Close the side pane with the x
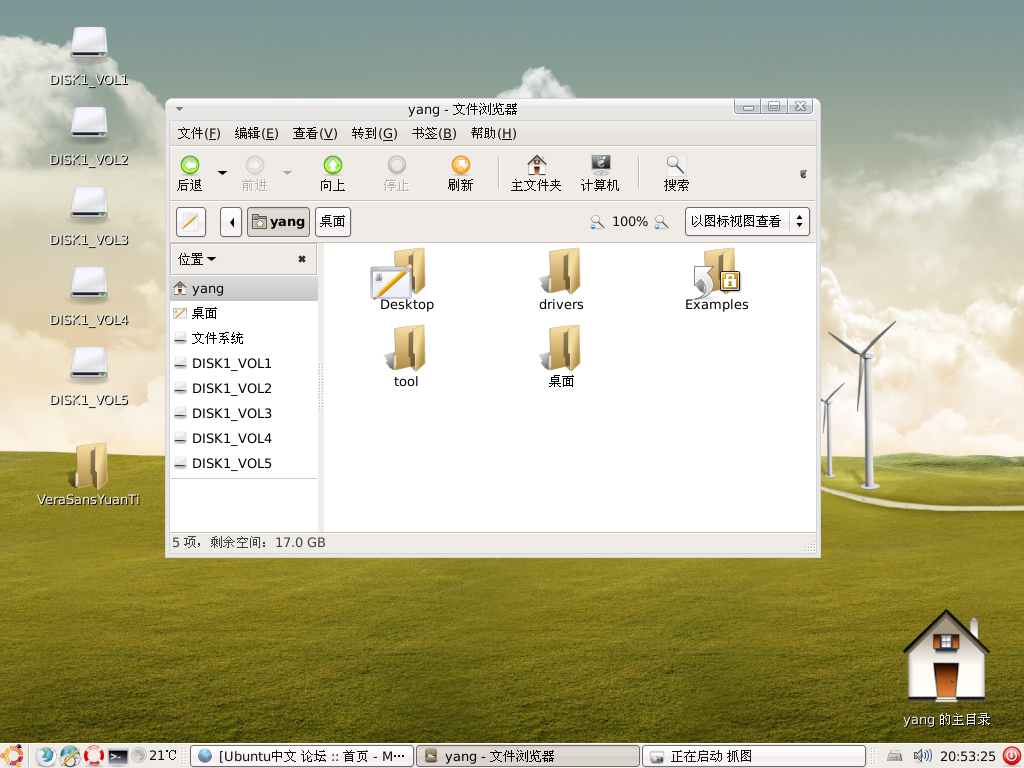The image size is (1024, 768). click(x=302, y=259)
